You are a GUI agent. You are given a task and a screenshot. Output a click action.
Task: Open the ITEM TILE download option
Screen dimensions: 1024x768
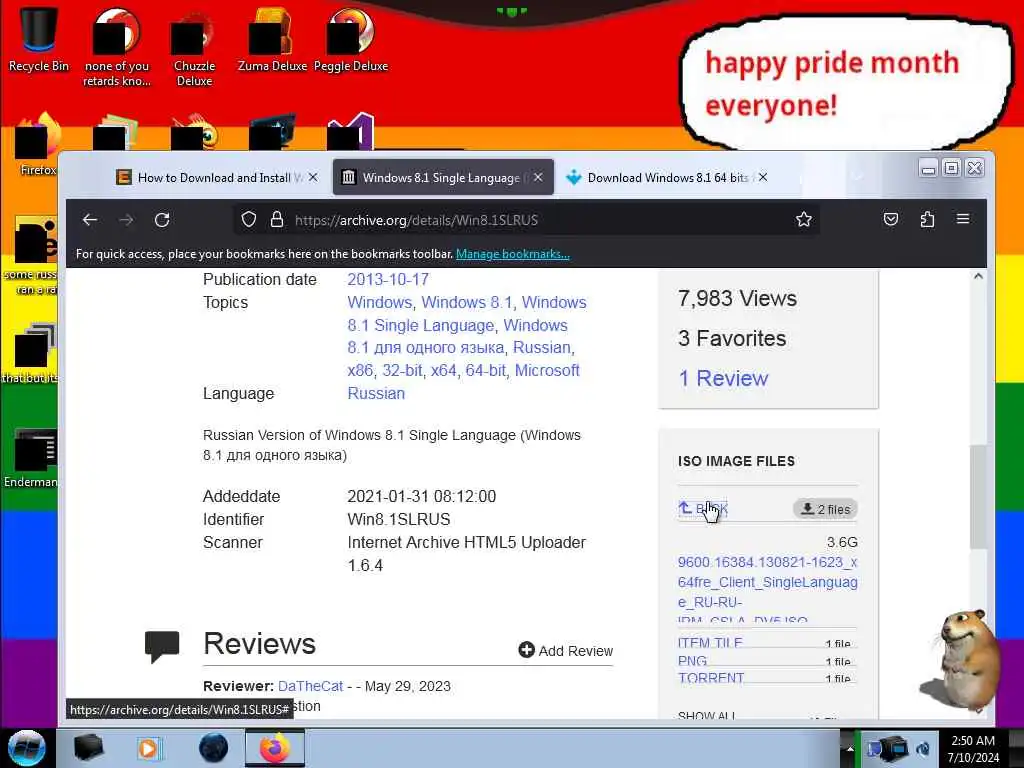click(x=710, y=643)
